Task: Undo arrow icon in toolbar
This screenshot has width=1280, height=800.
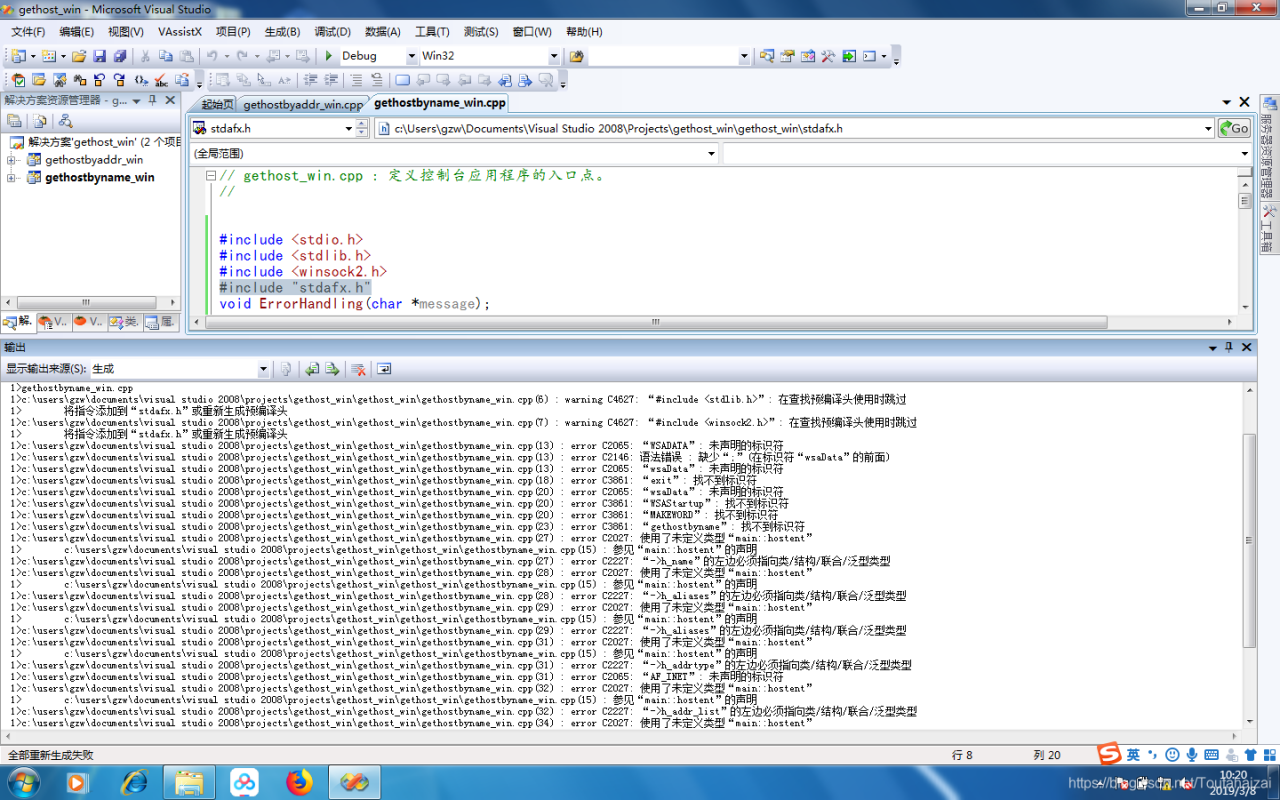Action: pyautogui.click(x=212, y=56)
